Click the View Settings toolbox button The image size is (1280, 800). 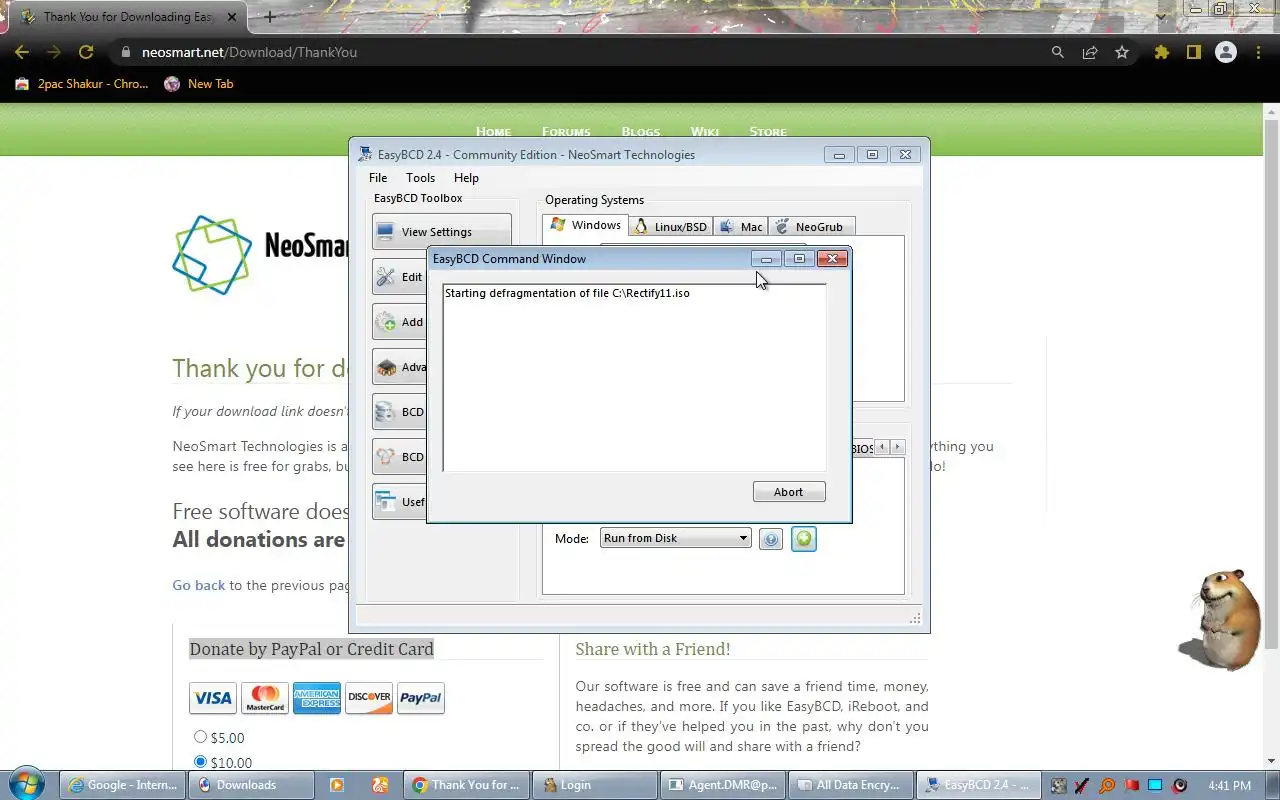(x=441, y=232)
